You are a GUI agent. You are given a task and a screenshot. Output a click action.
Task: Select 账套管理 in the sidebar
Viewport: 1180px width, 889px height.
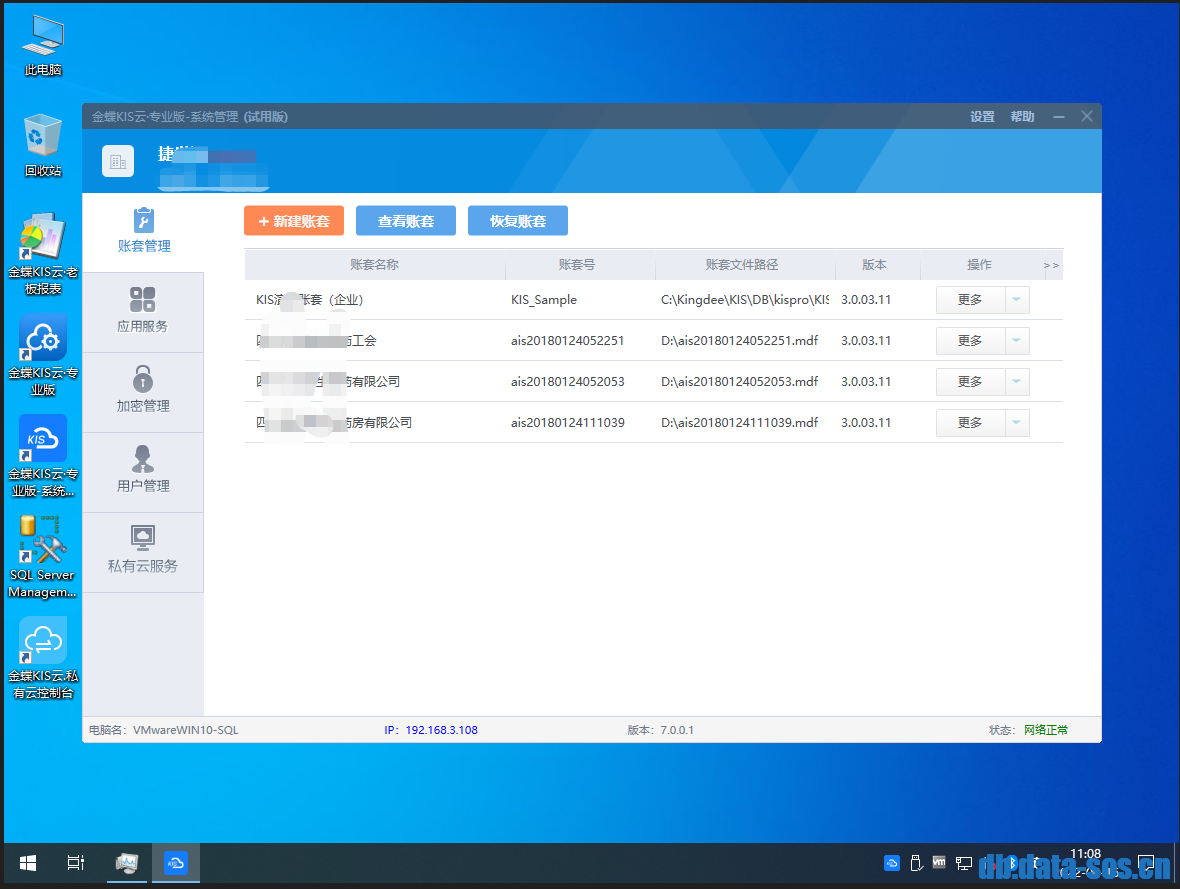pyautogui.click(x=144, y=231)
